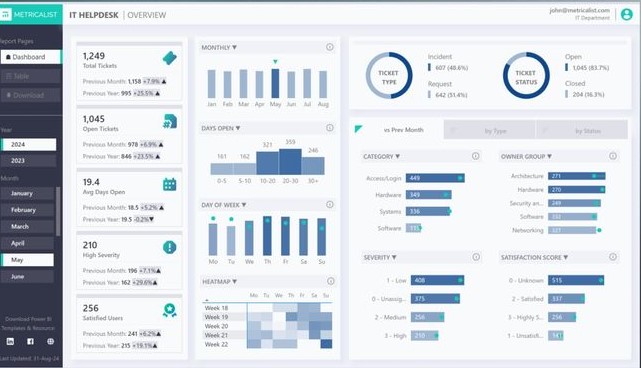Click the month list scrollbar
This screenshot has height=368, width=641.
(x=58, y=211)
